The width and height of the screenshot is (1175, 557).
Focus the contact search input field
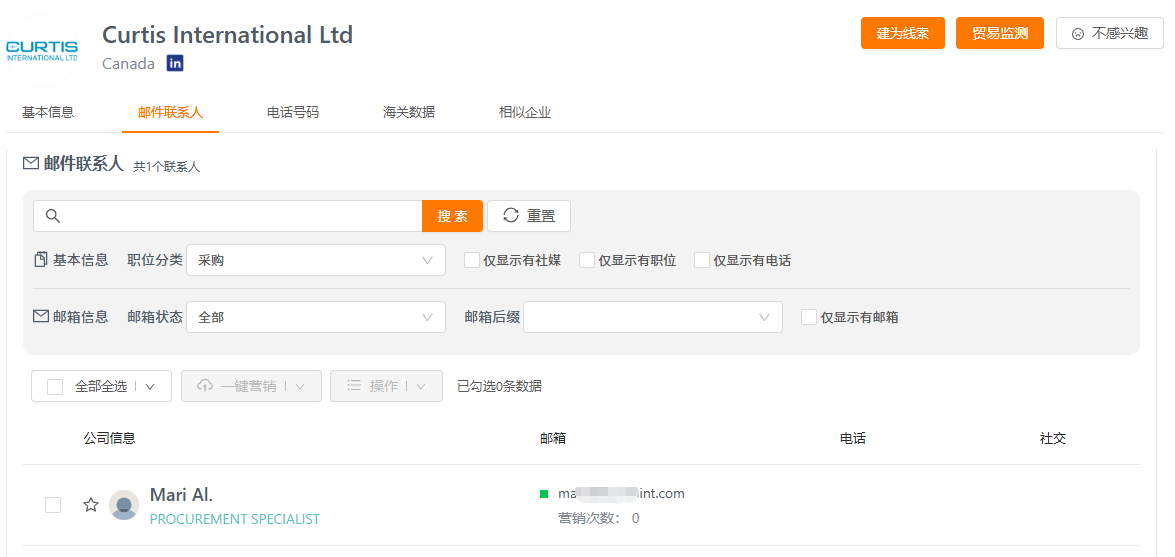pos(228,216)
